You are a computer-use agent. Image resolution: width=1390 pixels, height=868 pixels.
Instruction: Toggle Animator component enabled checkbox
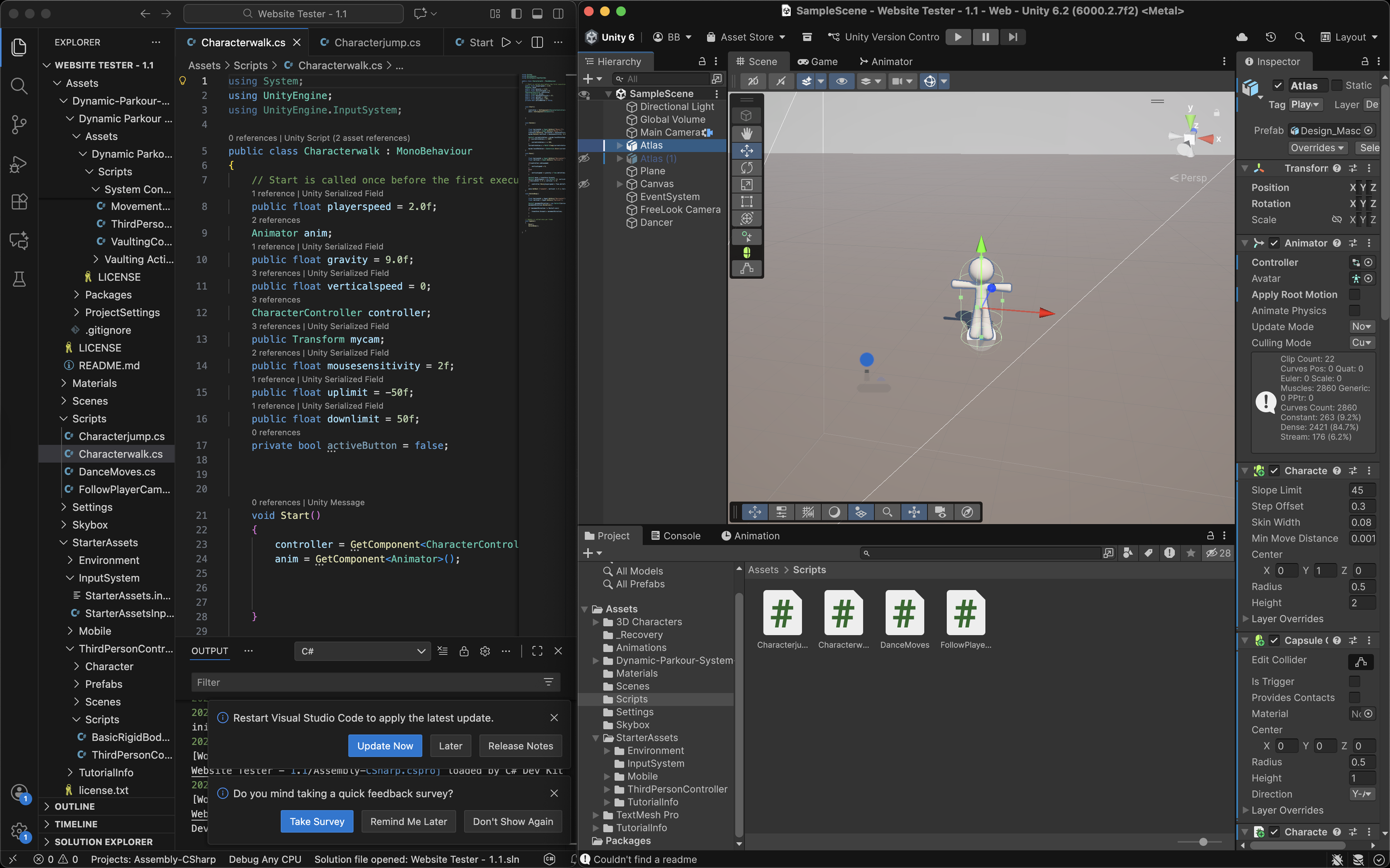click(1274, 243)
